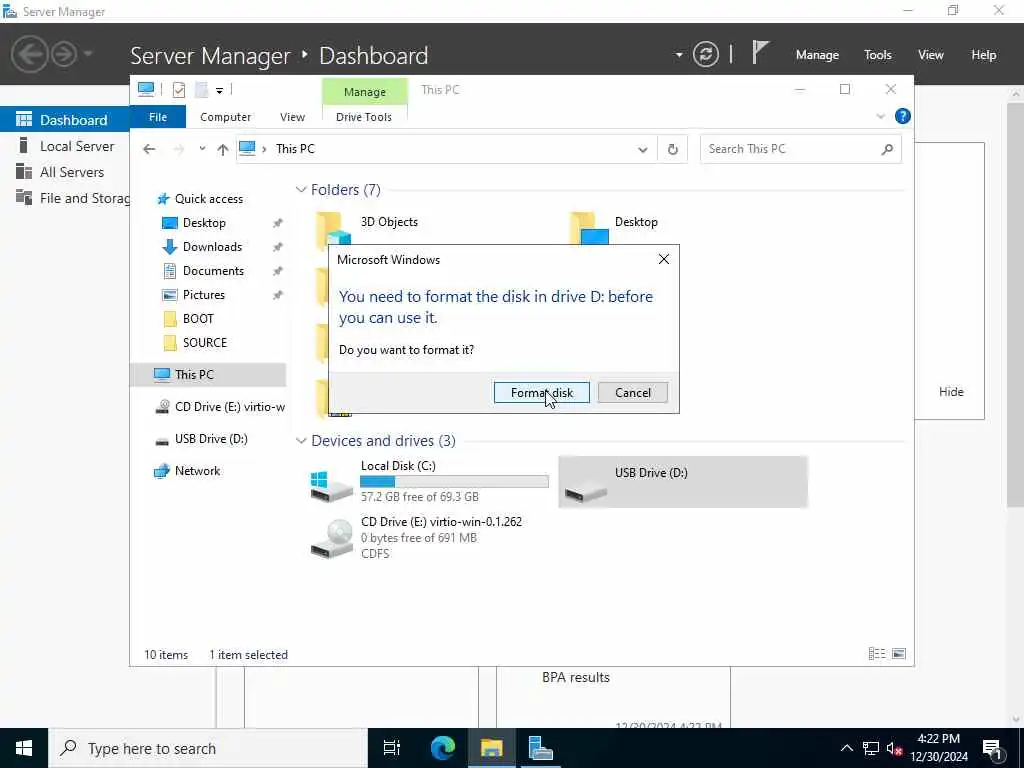Select USB Drive (D:) in navigation pane
Viewport: 1024px width, 768px height.
(211, 439)
